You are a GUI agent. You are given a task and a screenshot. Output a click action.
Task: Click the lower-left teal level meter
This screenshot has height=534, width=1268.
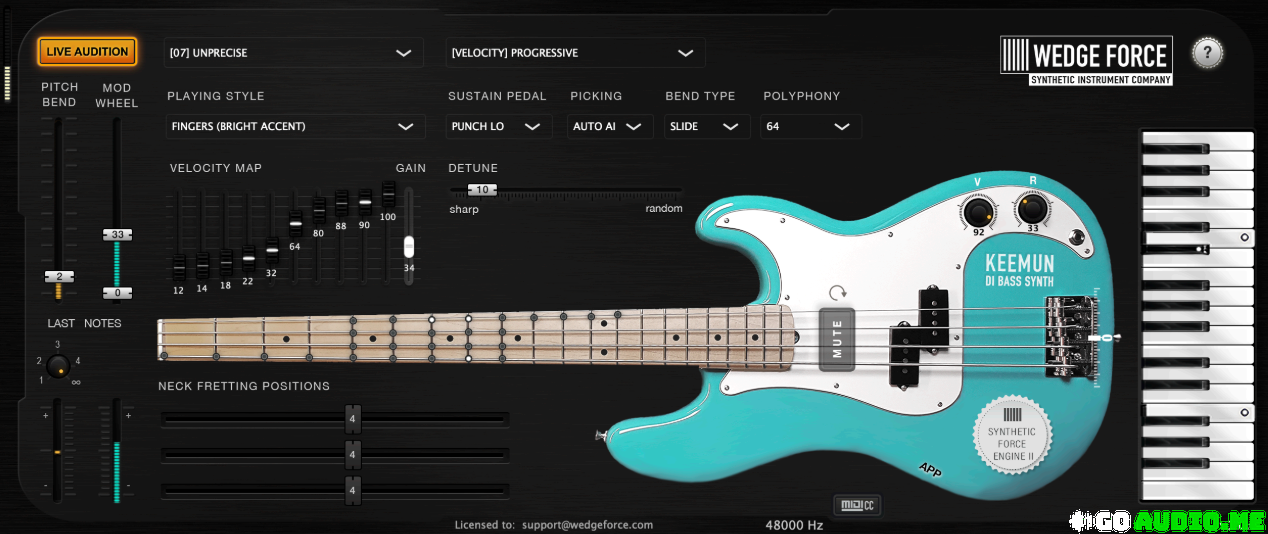(x=117, y=450)
